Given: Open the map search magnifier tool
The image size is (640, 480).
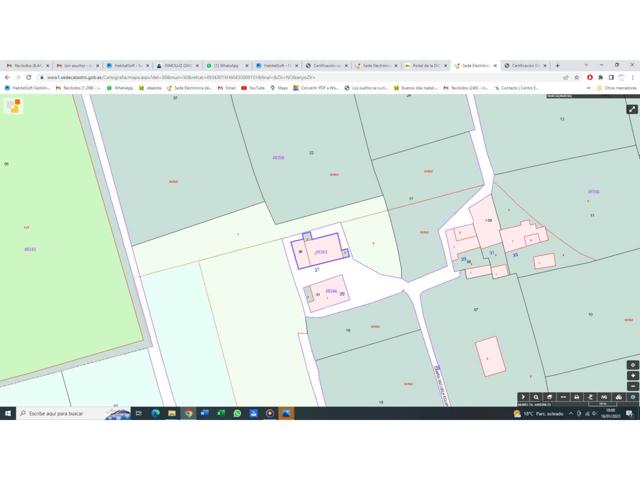Looking at the screenshot, I should pyautogui.click(x=537, y=397).
